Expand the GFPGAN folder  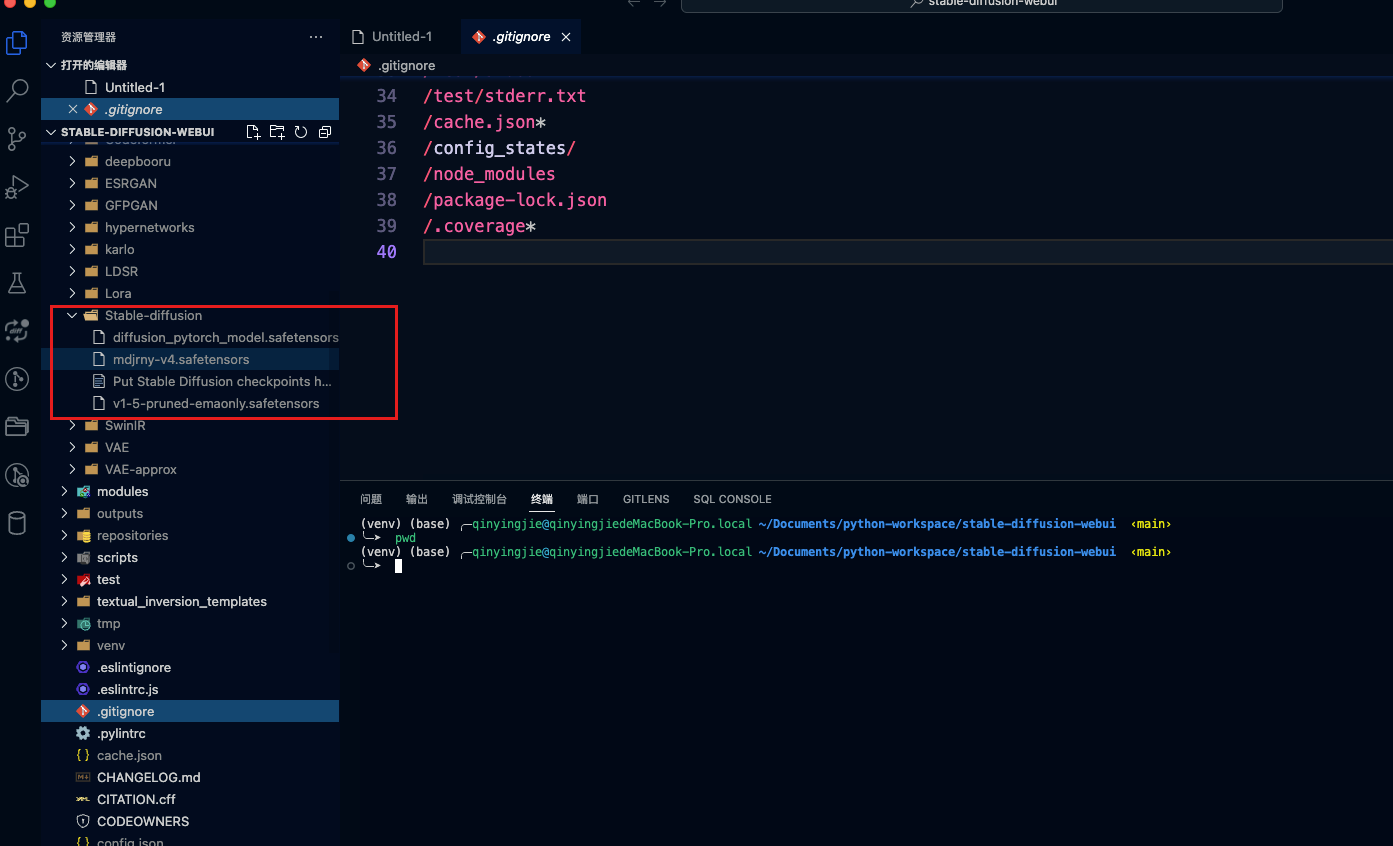click(x=72, y=205)
